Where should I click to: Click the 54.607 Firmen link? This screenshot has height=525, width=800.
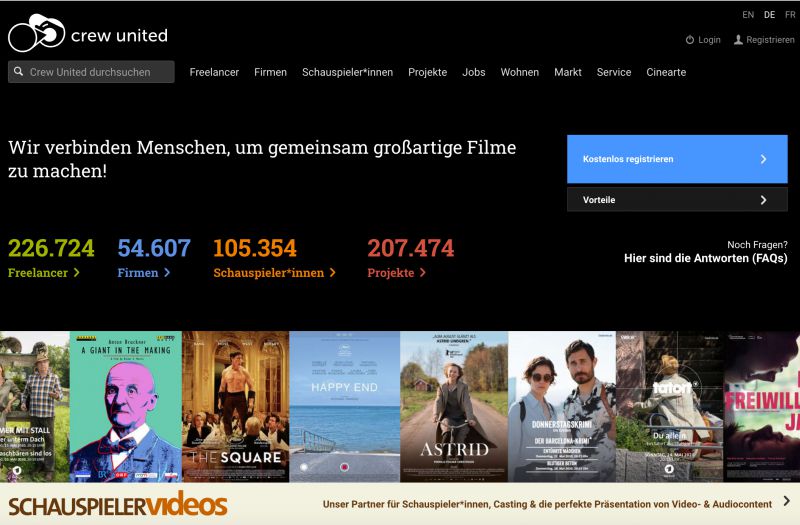154,258
